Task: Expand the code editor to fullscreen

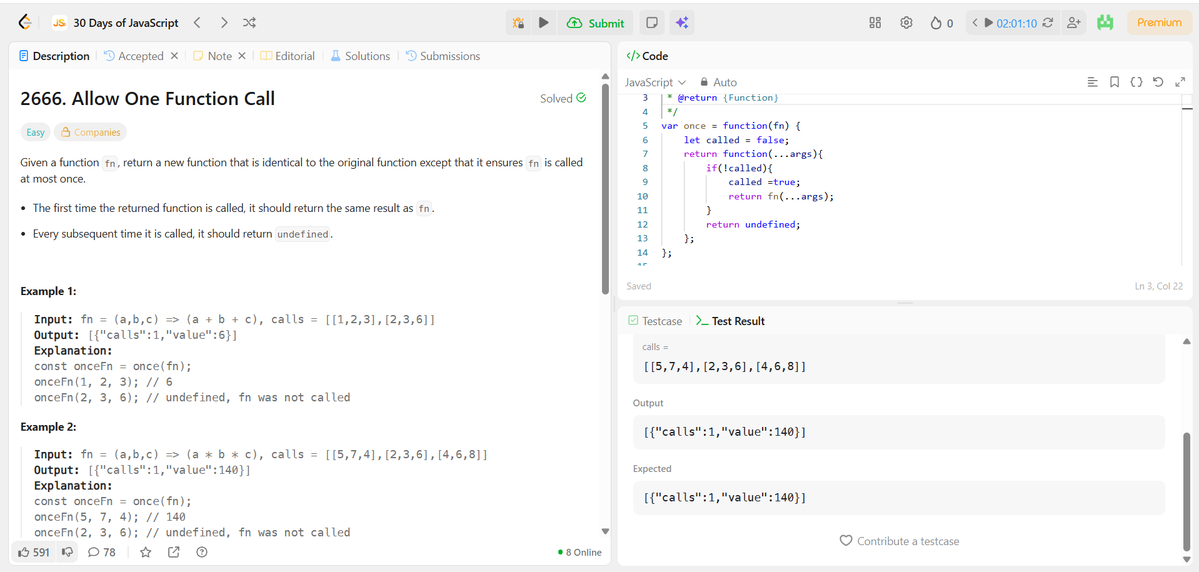Action: [x=1180, y=82]
